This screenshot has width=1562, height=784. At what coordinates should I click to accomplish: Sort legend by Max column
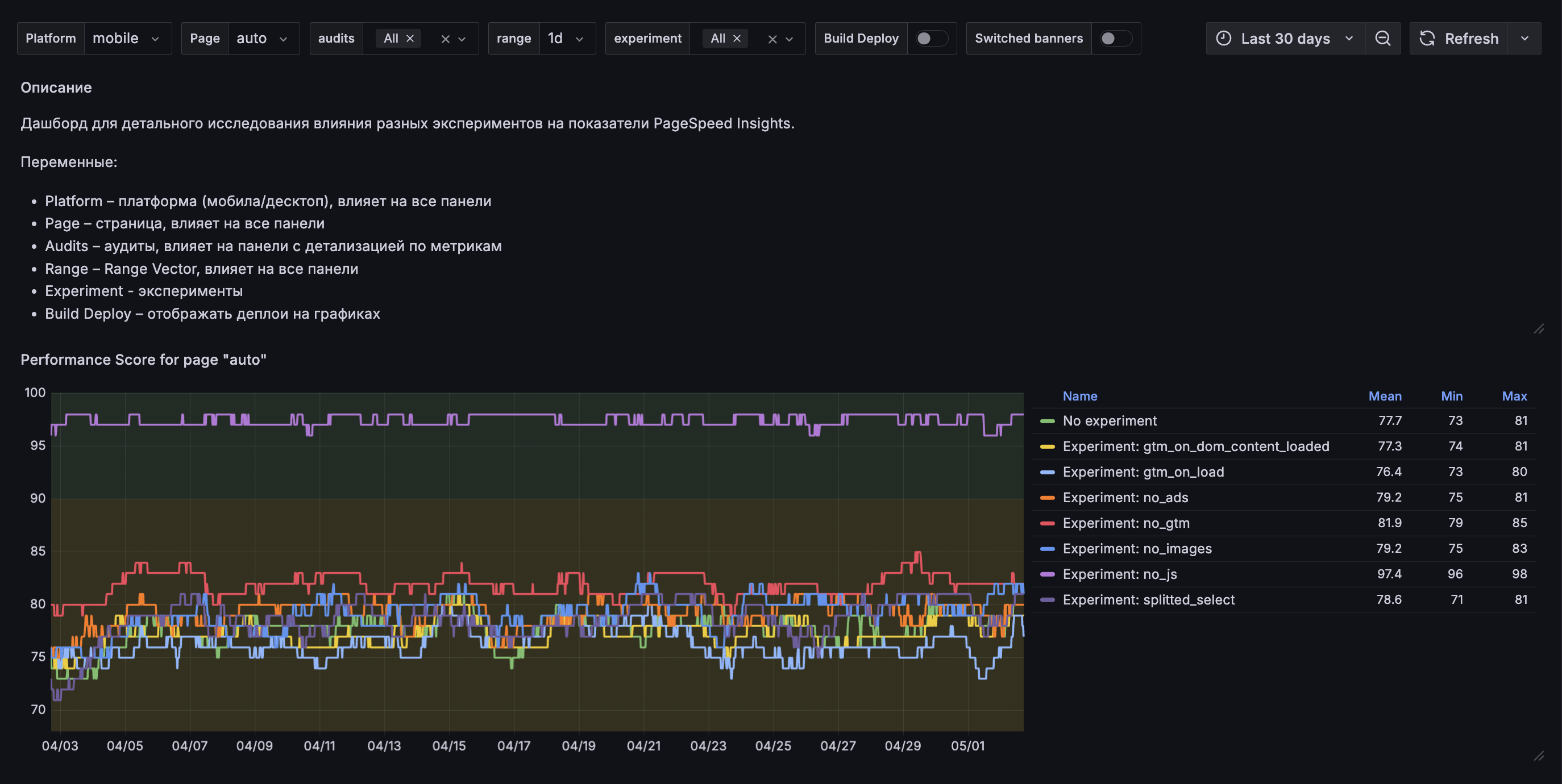pyautogui.click(x=1514, y=395)
